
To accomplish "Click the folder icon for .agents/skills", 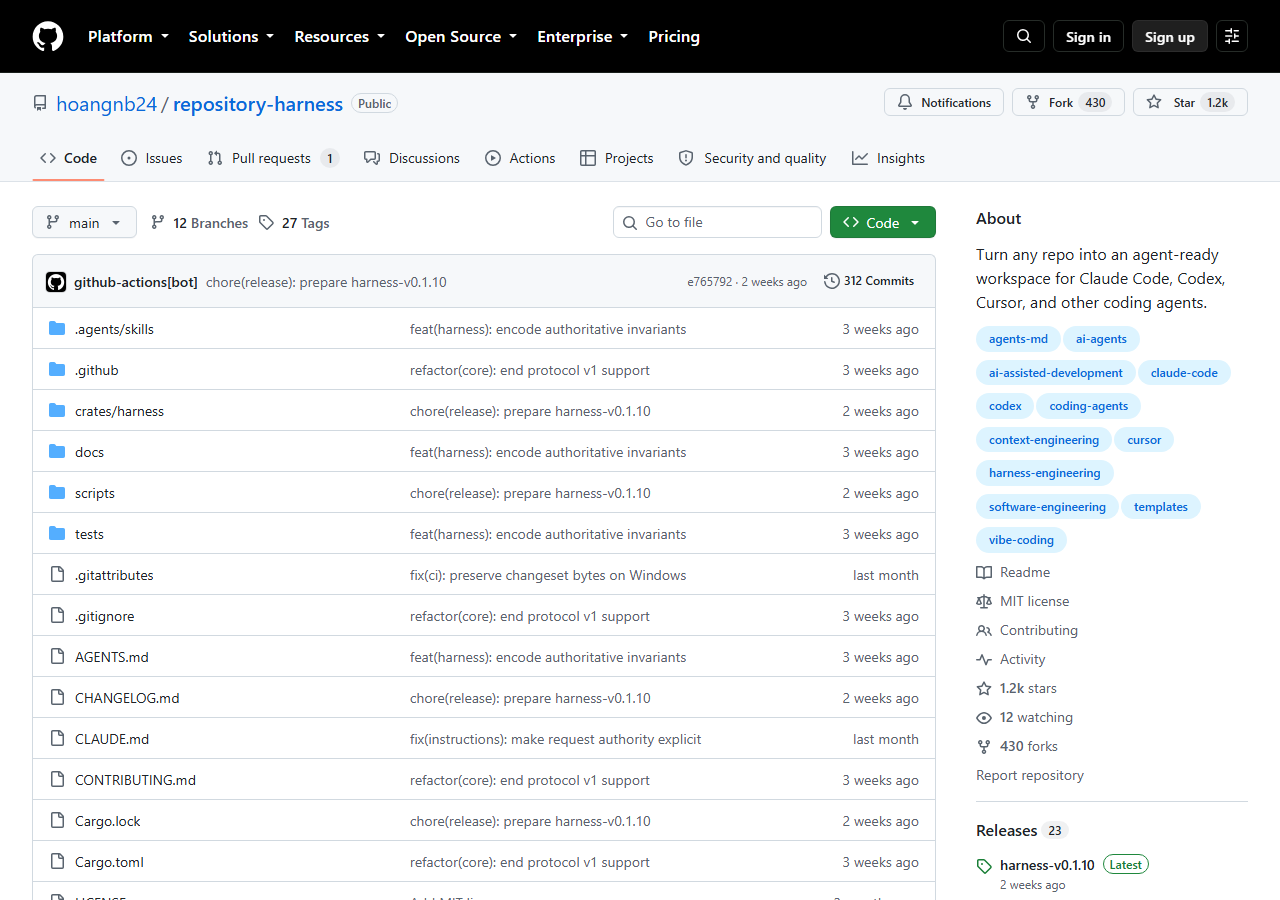I will click(57, 329).
